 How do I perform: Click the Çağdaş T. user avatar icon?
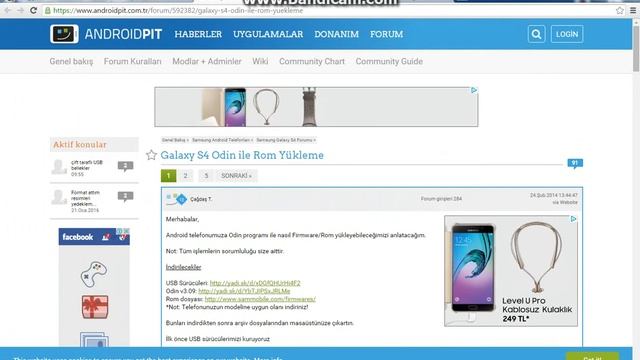click(177, 199)
